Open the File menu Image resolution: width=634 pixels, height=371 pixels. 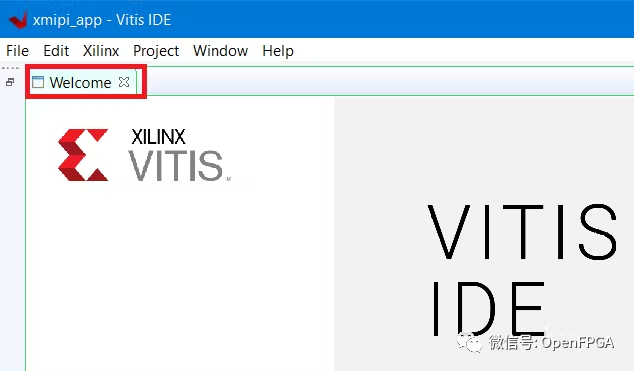point(17,51)
